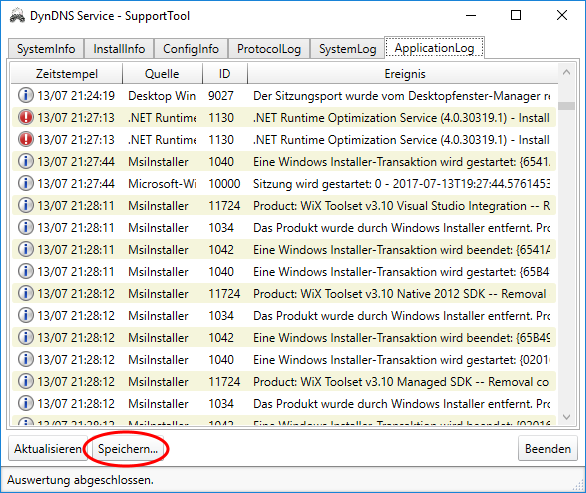Click the scrollbar up arrow of the log list
This screenshot has width=586, height=493.
[x=567, y=72]
